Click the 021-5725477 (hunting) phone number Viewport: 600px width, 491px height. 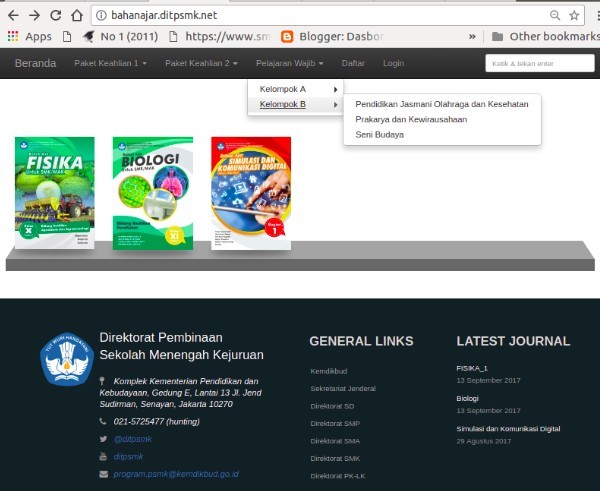pos(157,421)
